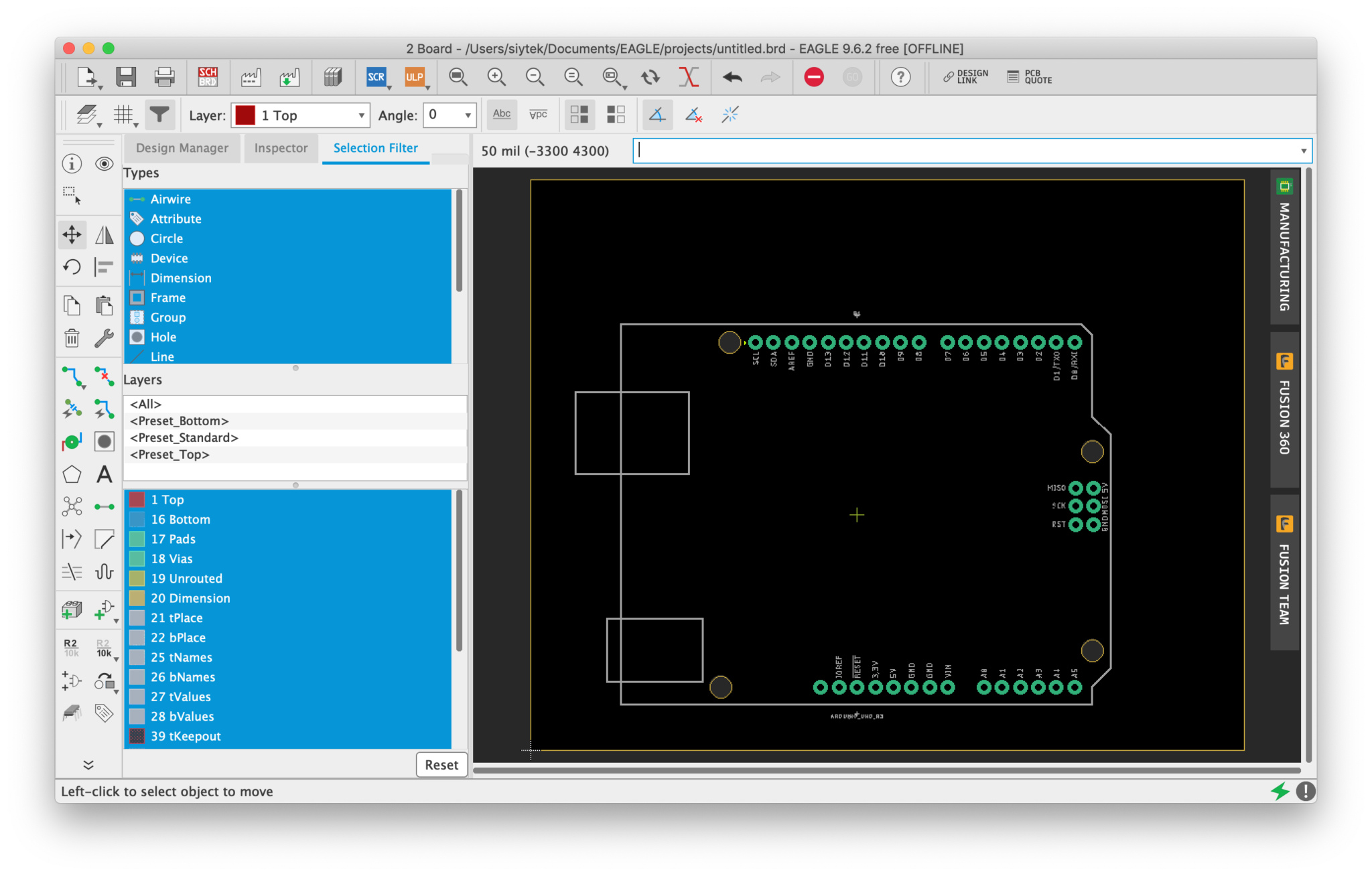The height and width of the screenshot is (876, 1372).
Task: Expand the command line history dropdown
Action: pyautogui.click(x=1303, y=151)
